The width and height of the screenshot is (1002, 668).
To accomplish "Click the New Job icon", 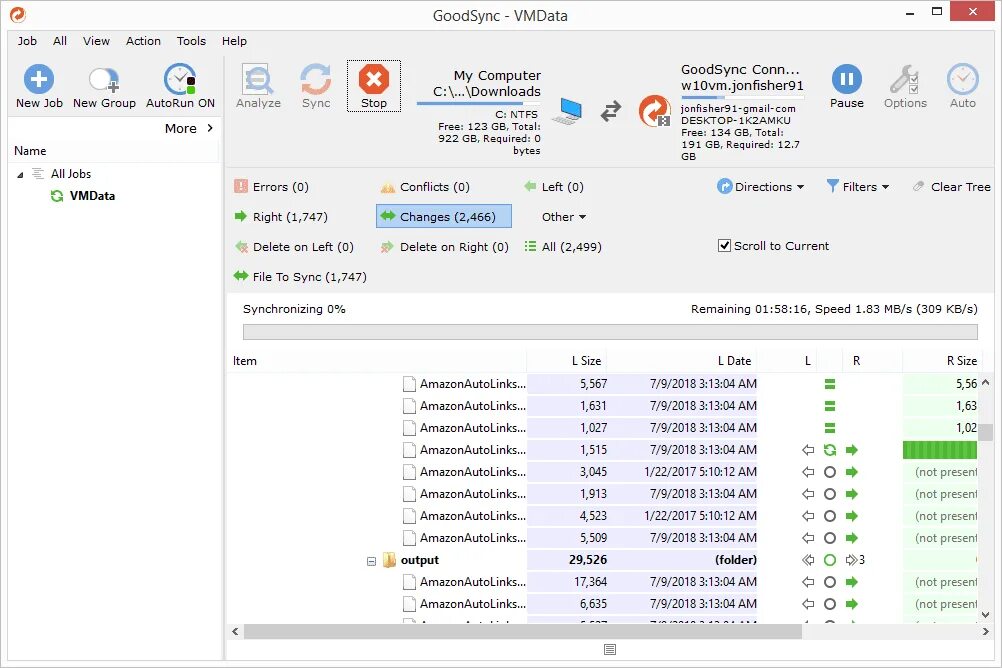I will pos(39,79).
